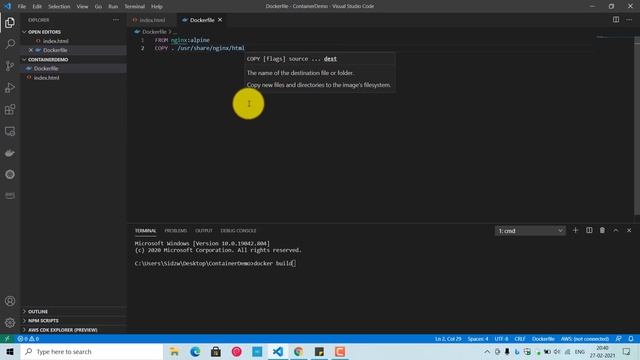
Task: Click Ln 2, Col 29 in status bar
Action: pos(448,339)
